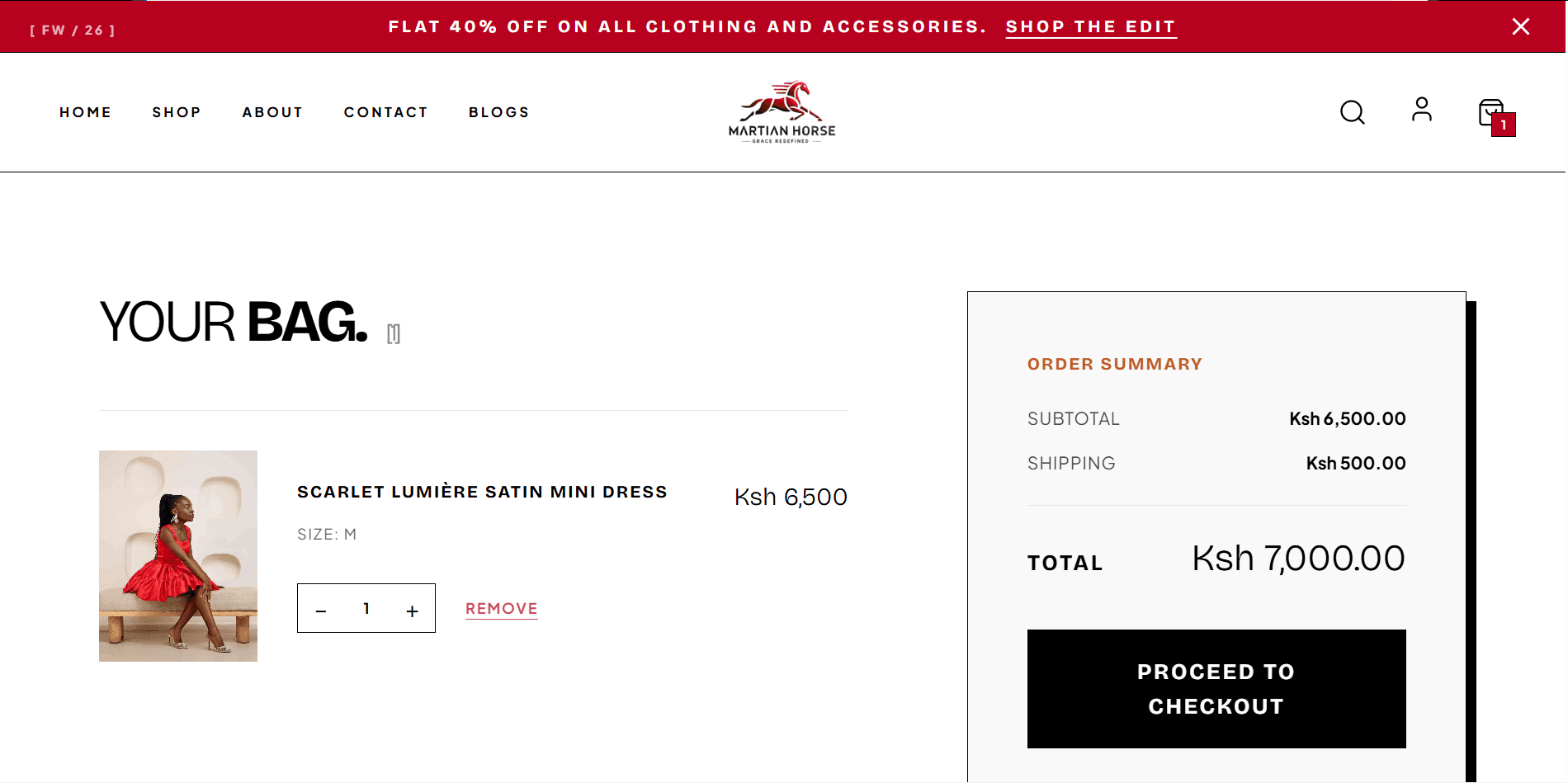Remove the satin mini dress from bag

[502, 609]
